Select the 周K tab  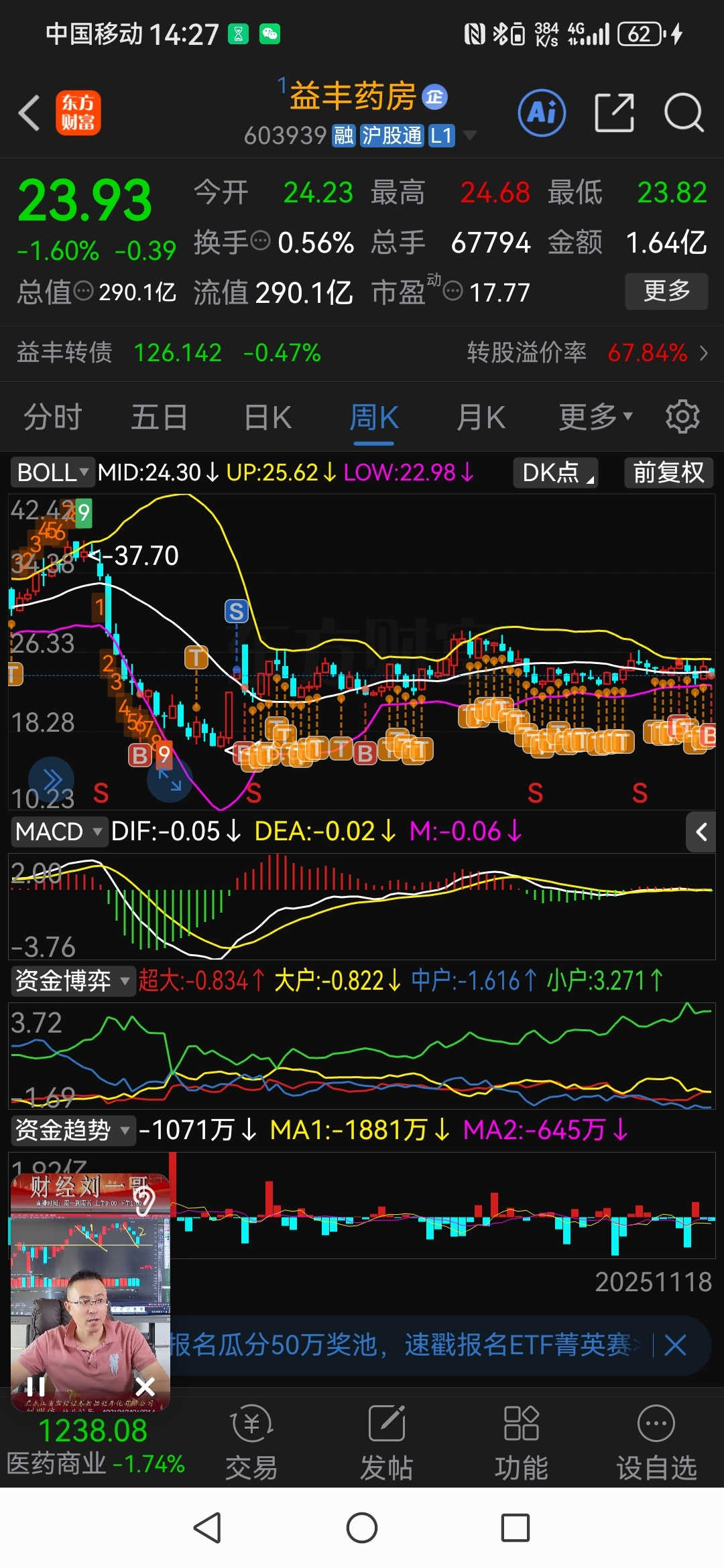coord(373,417)
